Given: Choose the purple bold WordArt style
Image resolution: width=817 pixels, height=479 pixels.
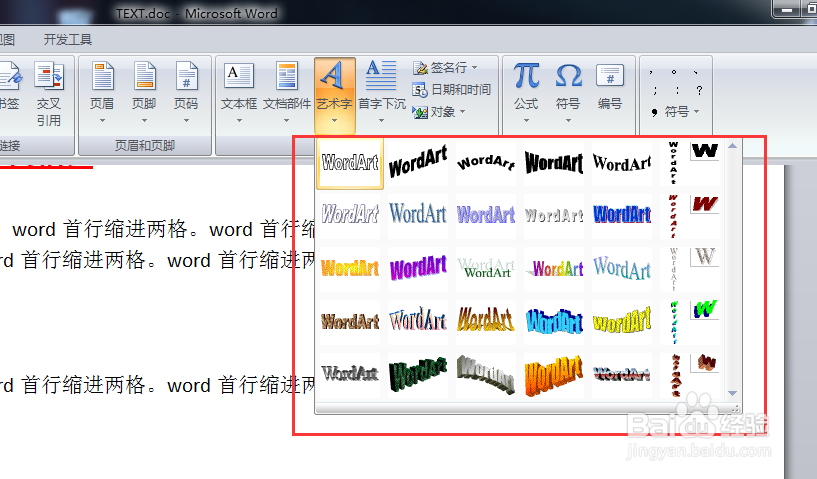Looking at the screenshot, I should tap(418, 268).
